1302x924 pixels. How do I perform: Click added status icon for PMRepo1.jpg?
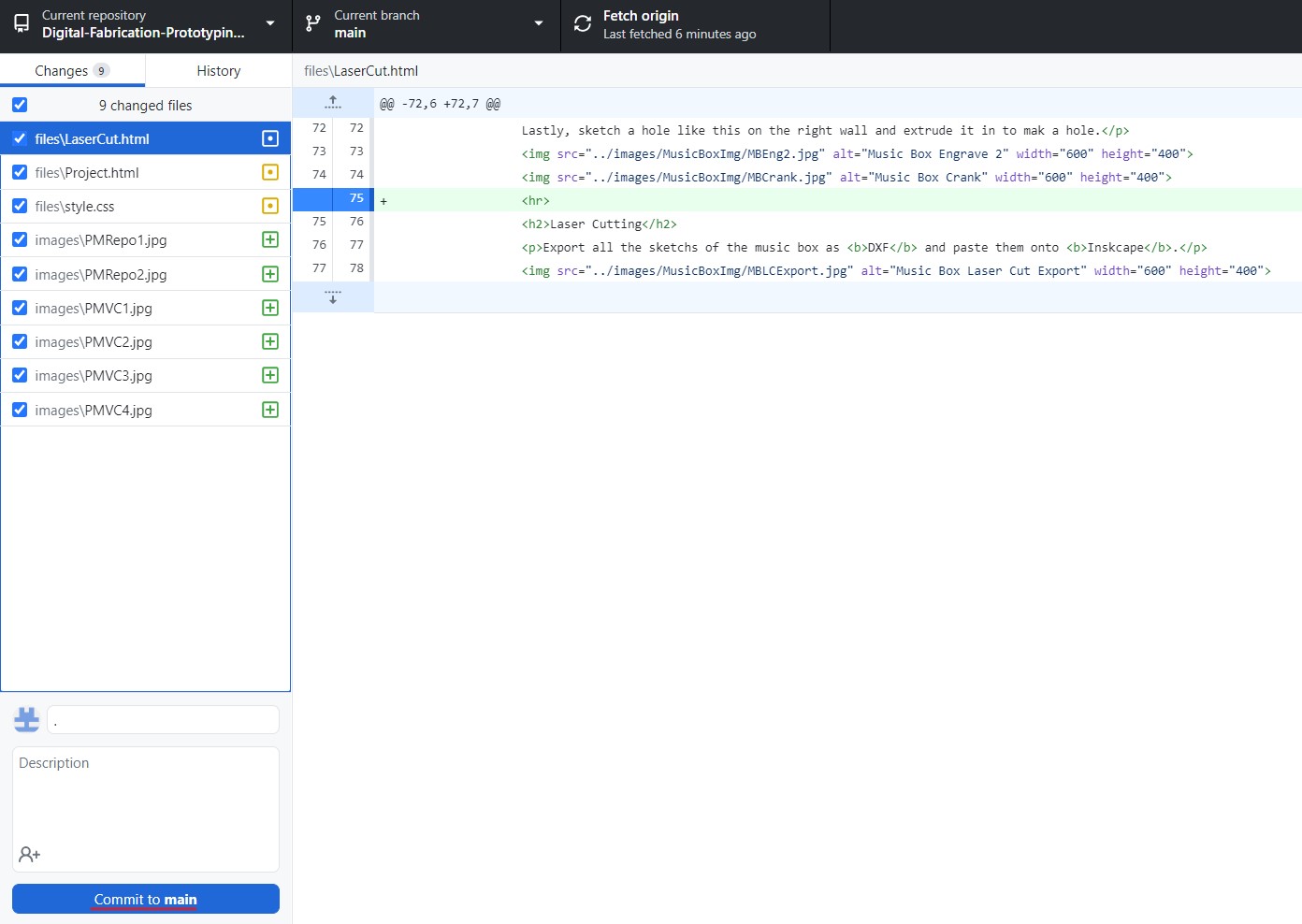270,239
